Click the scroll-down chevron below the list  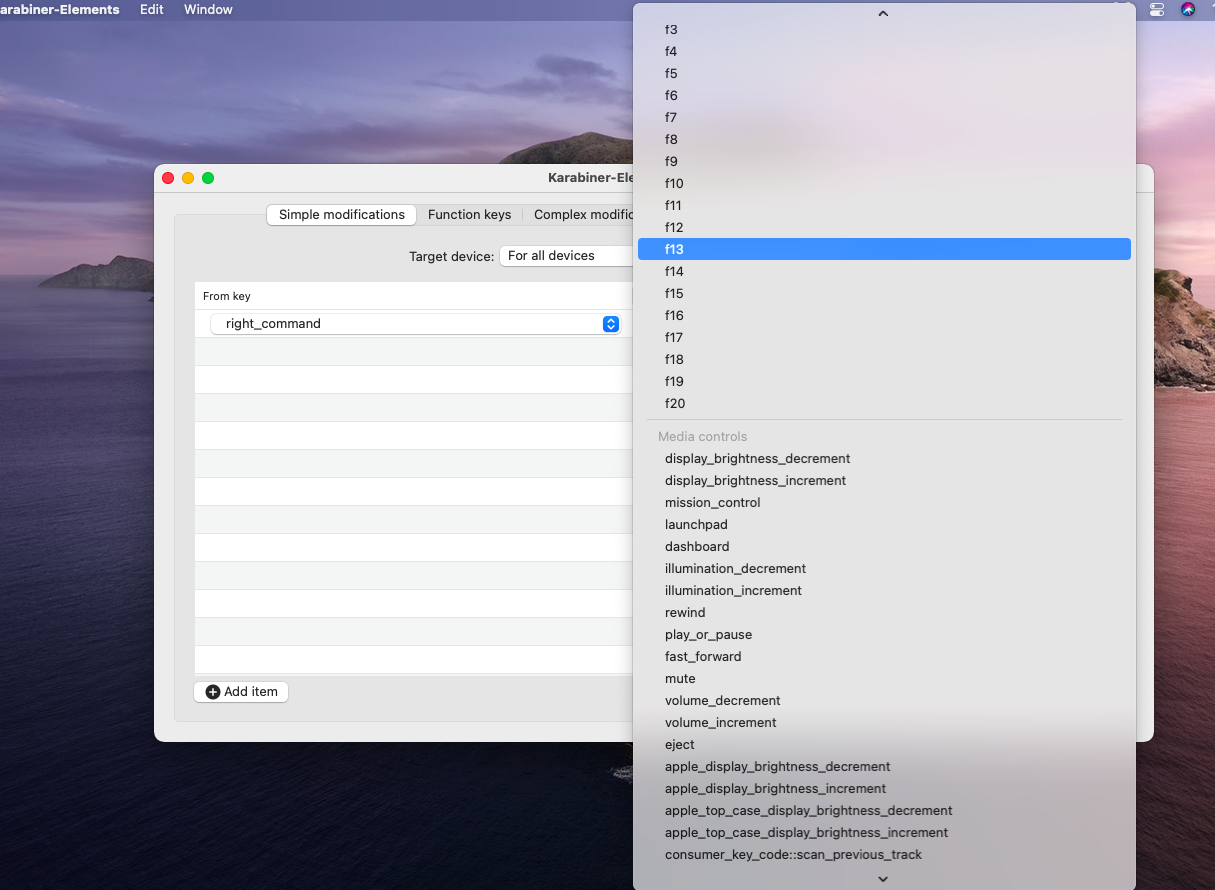(883, 878)
